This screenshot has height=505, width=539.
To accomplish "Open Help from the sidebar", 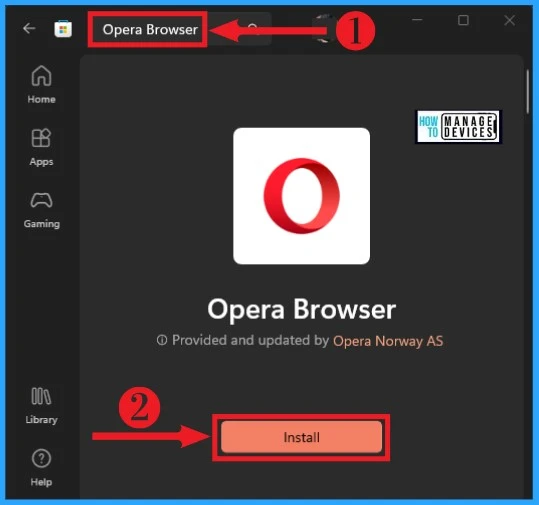I will (41, 468).
